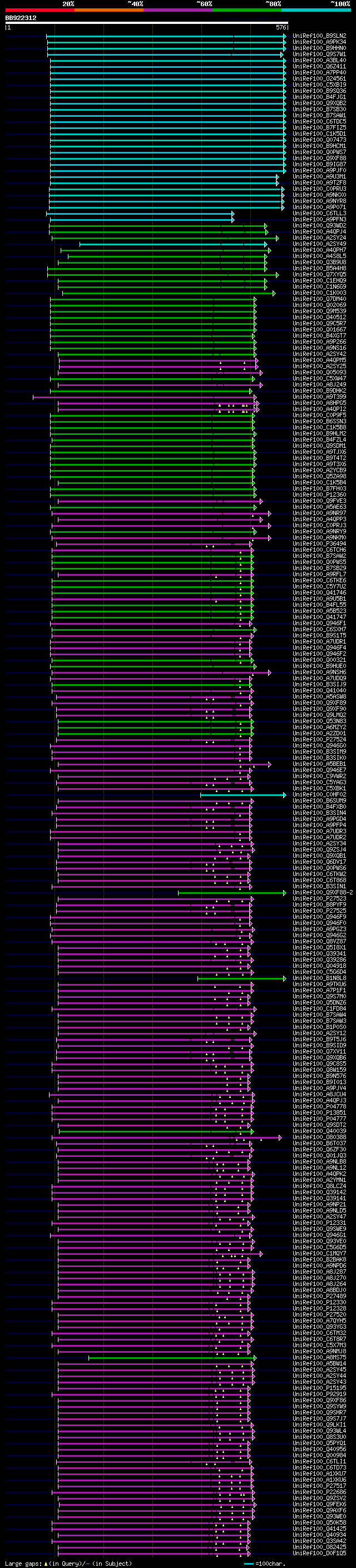Click the =100char. scale legend
The width and height of the screenshot is (356, 1568).
[x=265, y=1564]
